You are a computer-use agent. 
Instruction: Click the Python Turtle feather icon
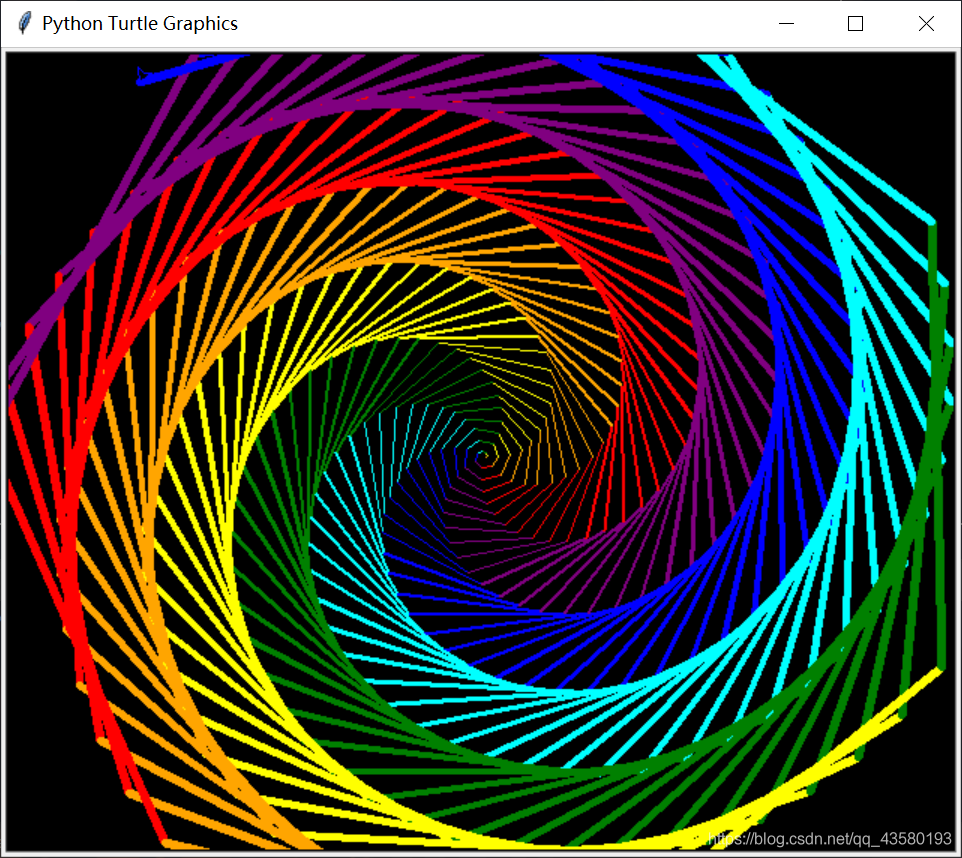pos(24,23)
